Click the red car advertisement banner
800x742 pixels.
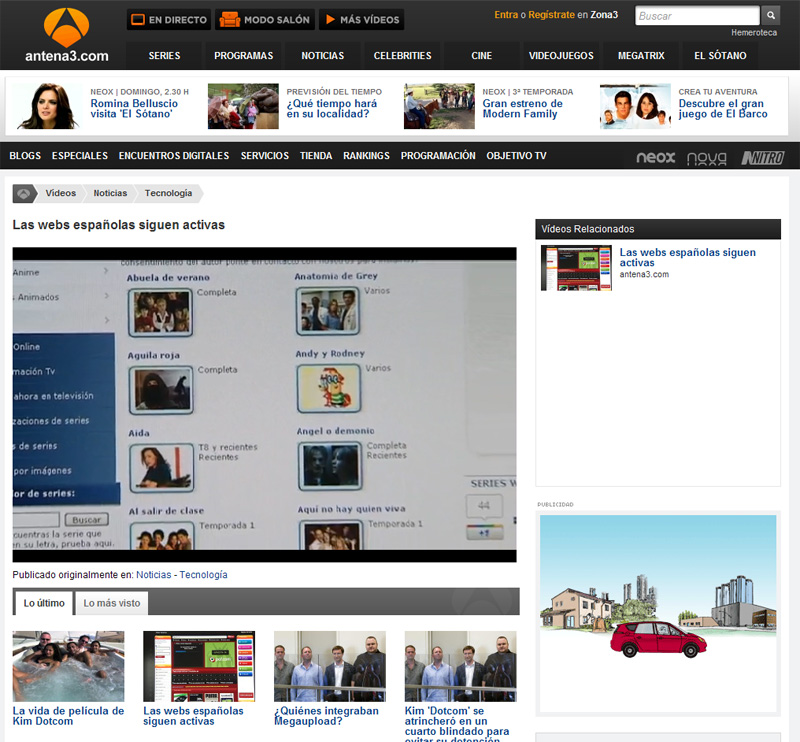click(x=658, y=613)
